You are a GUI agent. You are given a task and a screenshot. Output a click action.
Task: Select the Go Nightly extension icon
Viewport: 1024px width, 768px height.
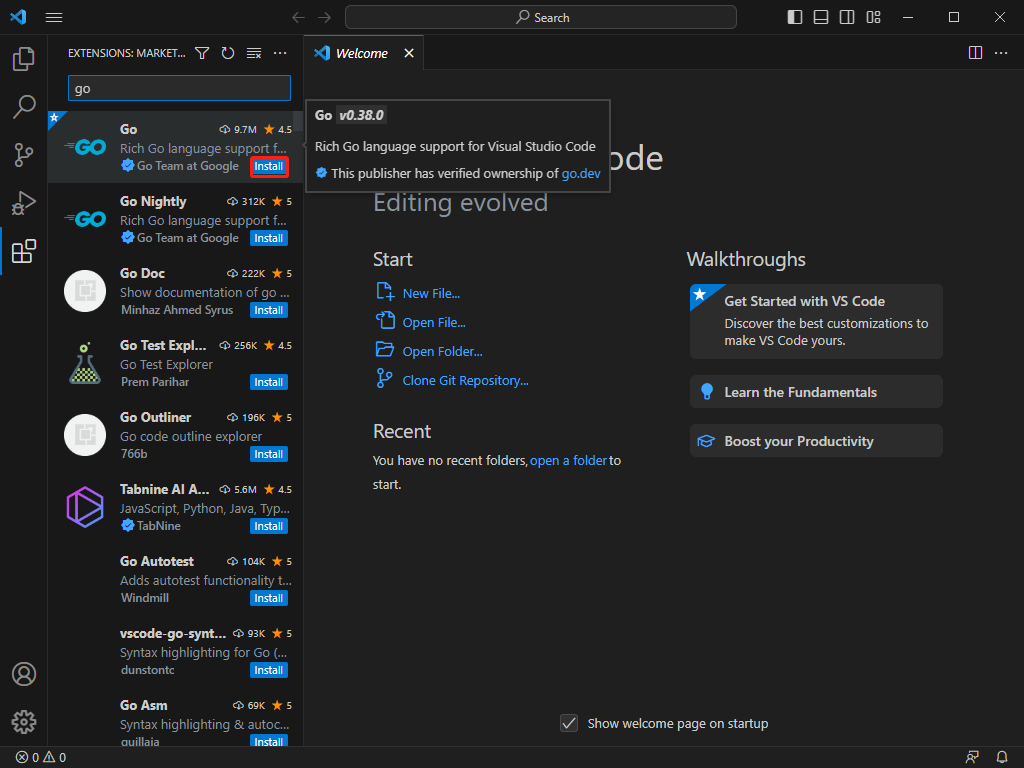point(85,219)
